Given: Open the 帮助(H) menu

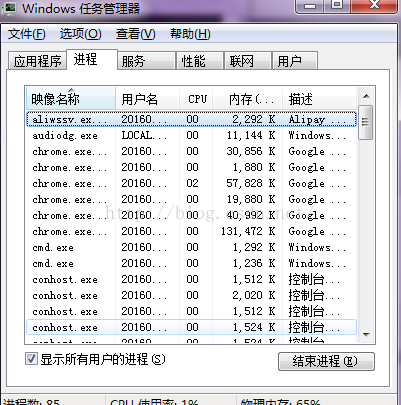Looking at the screenshot, I should click(190, 34).
